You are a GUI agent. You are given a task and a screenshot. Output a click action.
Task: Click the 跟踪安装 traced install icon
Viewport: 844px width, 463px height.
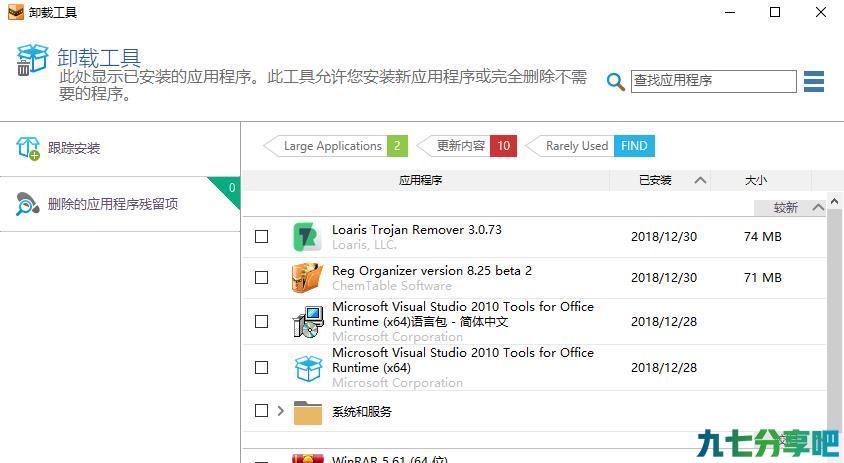(x=28, y=148)
